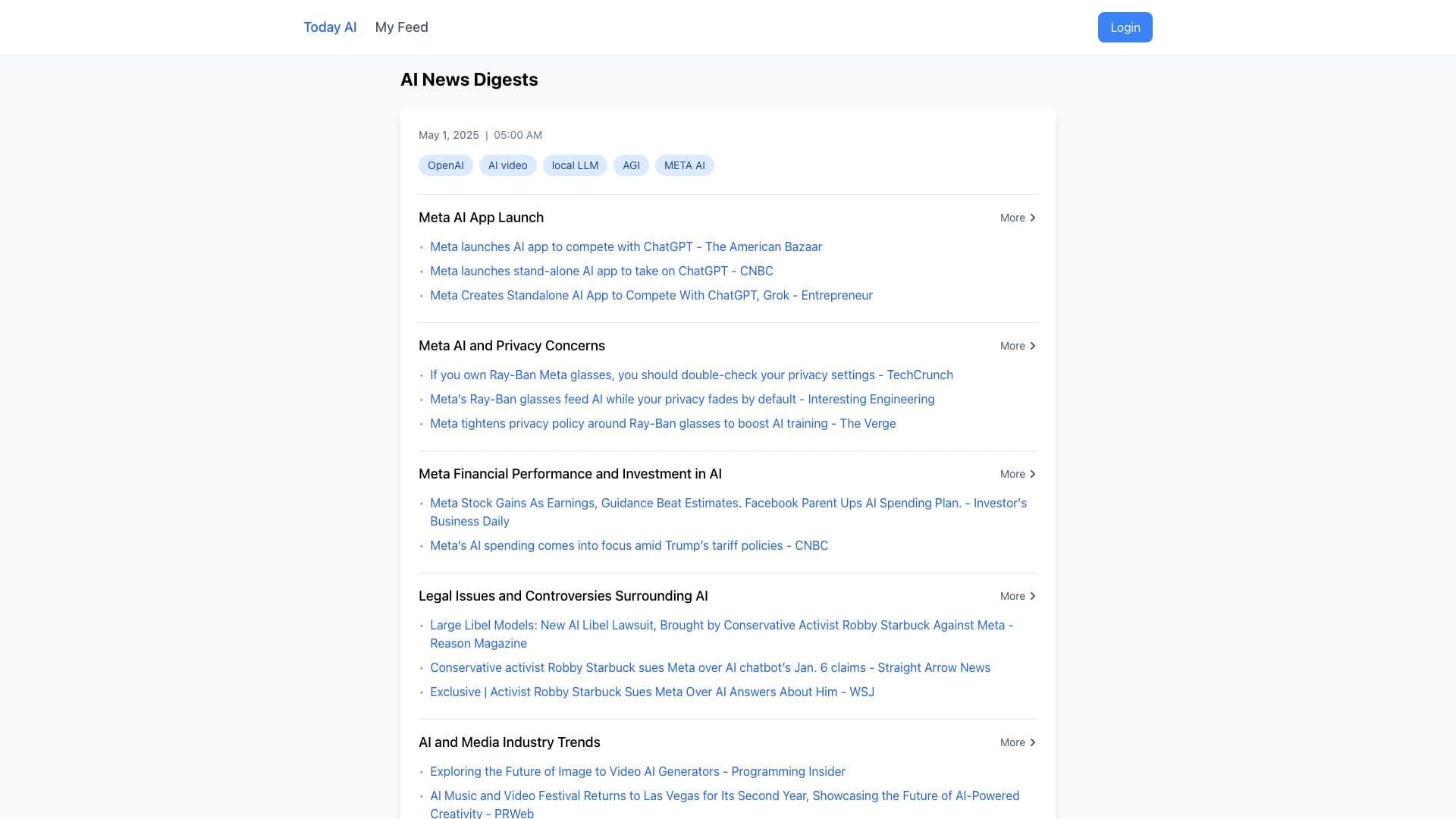Select the OpenAI tag

(x=446, y=165)
